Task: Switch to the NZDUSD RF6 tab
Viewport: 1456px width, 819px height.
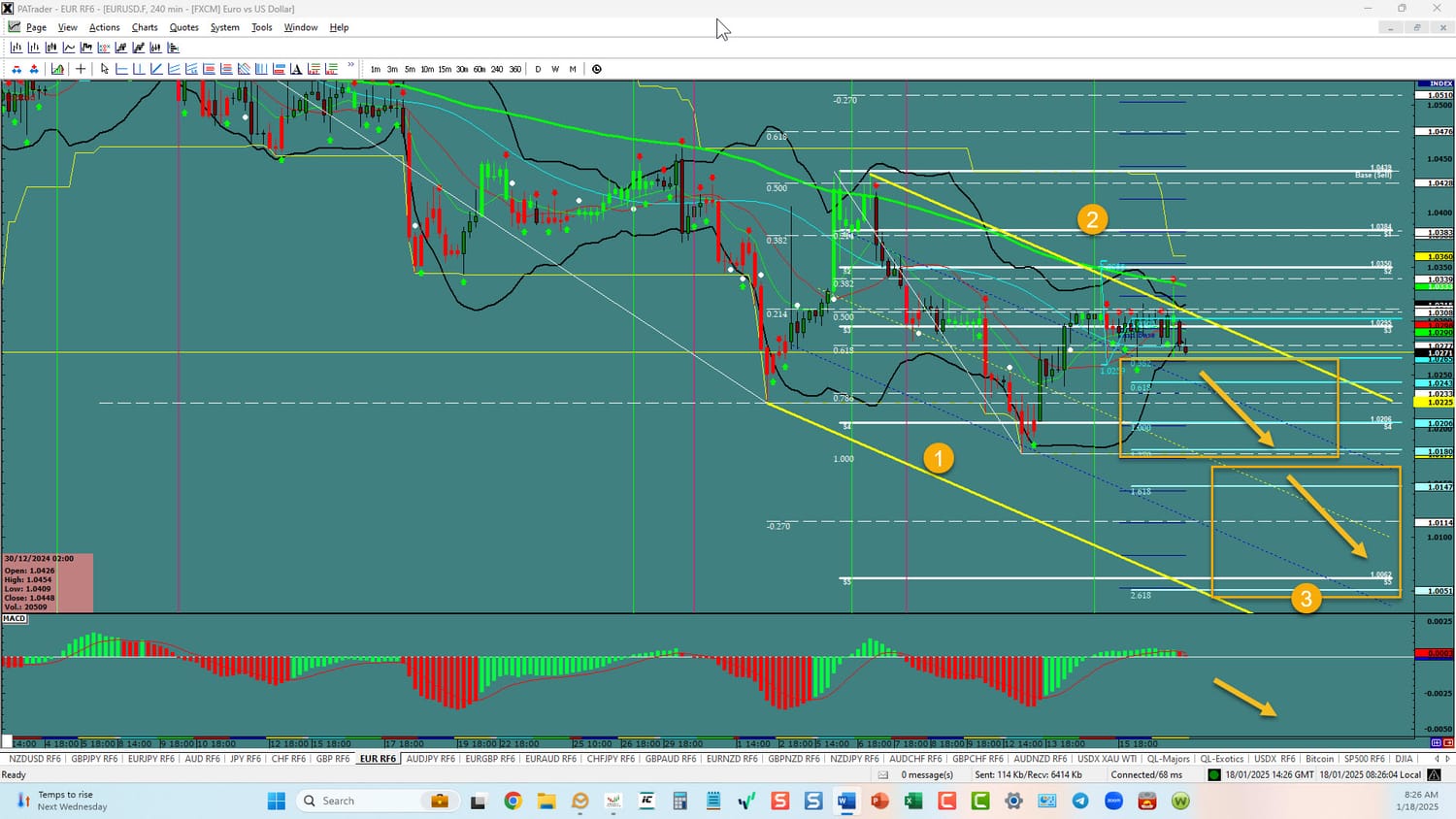Action: pos(35,759)
